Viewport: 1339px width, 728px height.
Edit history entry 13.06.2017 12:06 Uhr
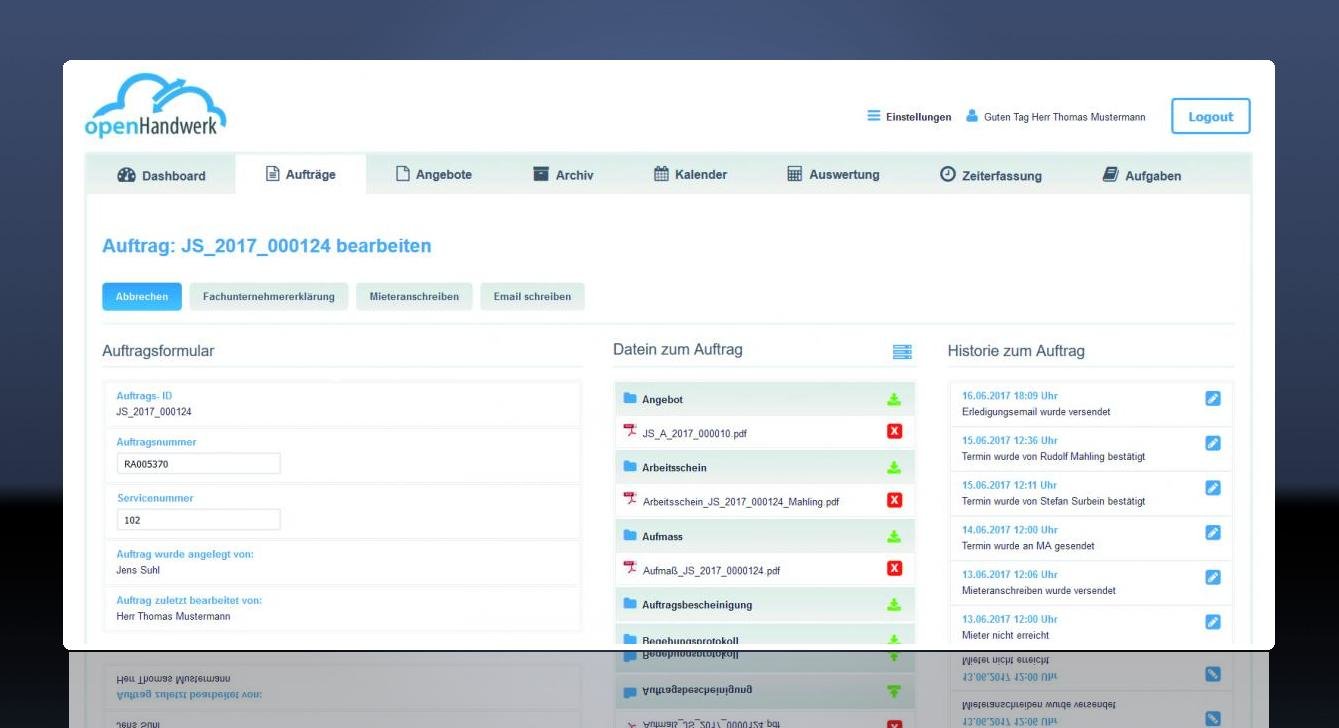1213,577
